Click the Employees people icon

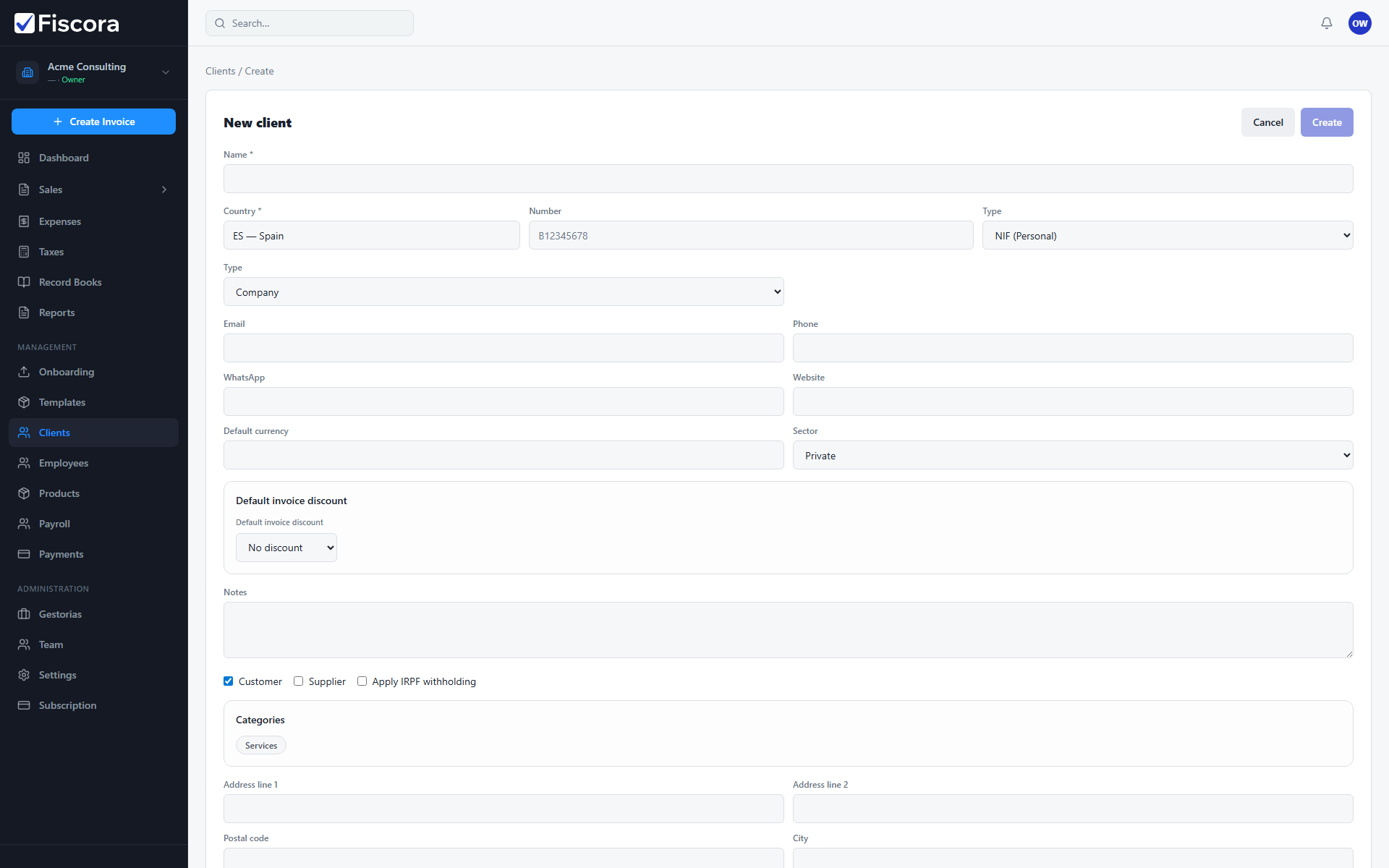click(x=24, y=463)
